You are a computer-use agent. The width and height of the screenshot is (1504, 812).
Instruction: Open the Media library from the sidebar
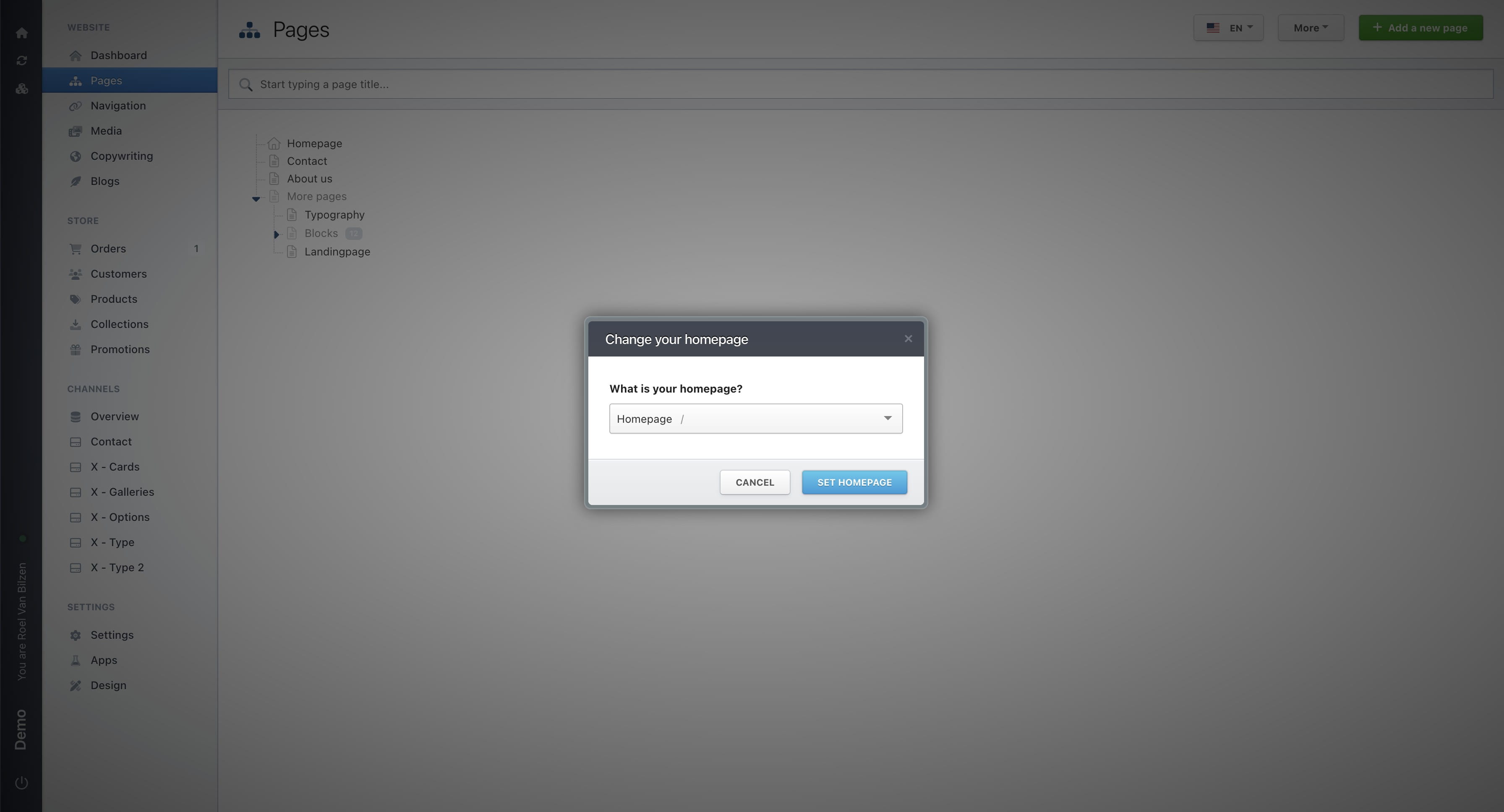tap(76, 131)
